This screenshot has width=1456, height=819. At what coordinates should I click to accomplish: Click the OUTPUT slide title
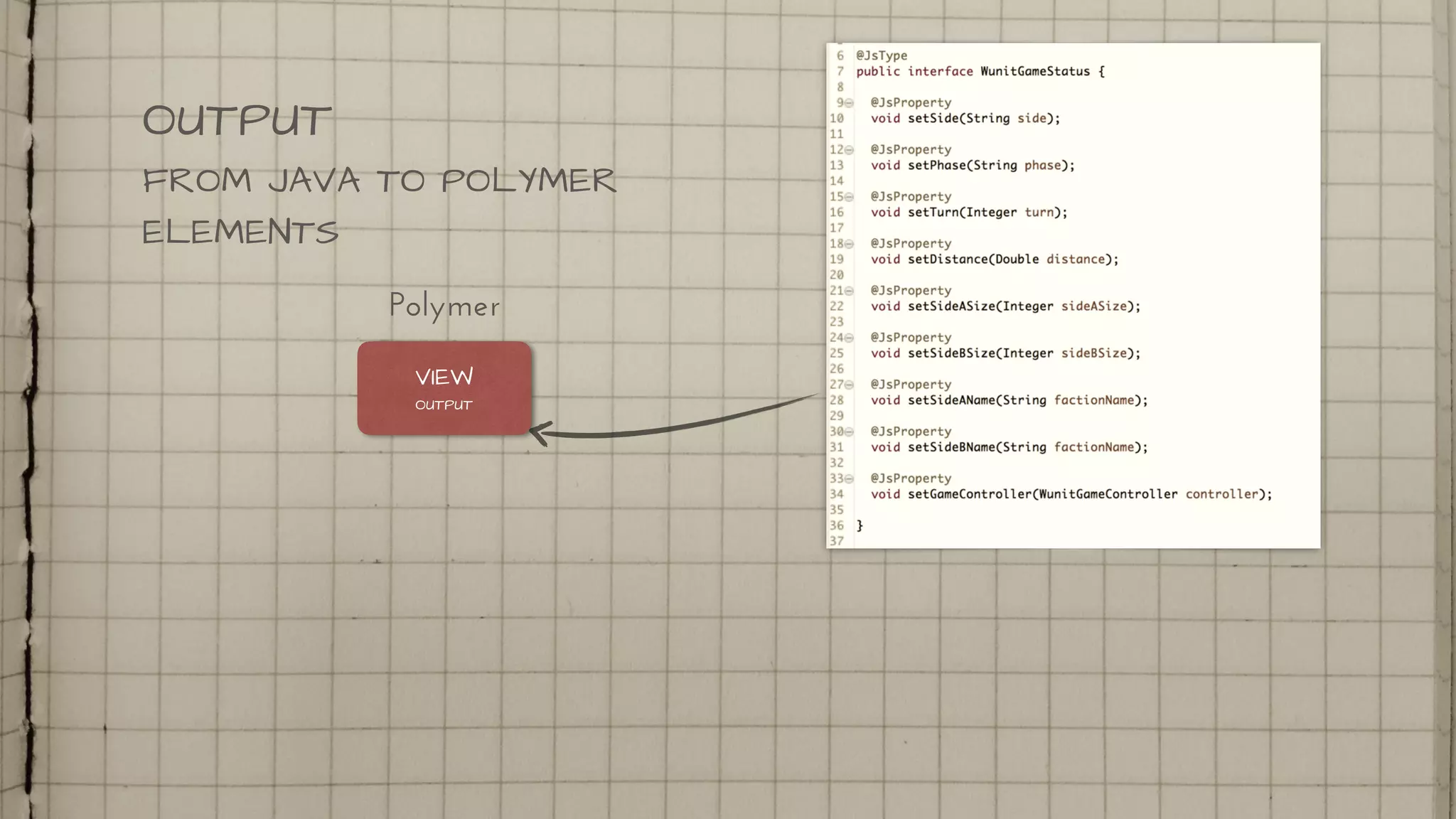coord(237,120)
